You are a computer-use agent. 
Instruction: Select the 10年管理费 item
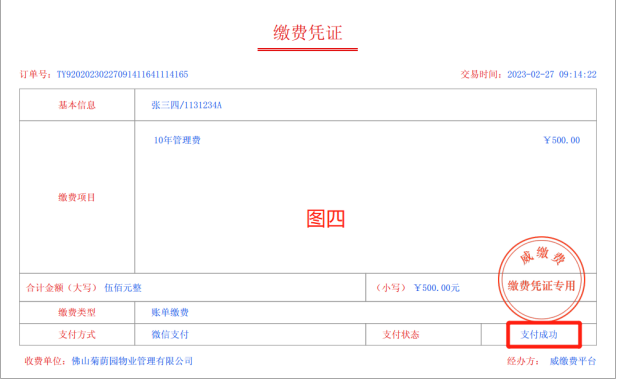pyautogui.click(x=177, y=140)
